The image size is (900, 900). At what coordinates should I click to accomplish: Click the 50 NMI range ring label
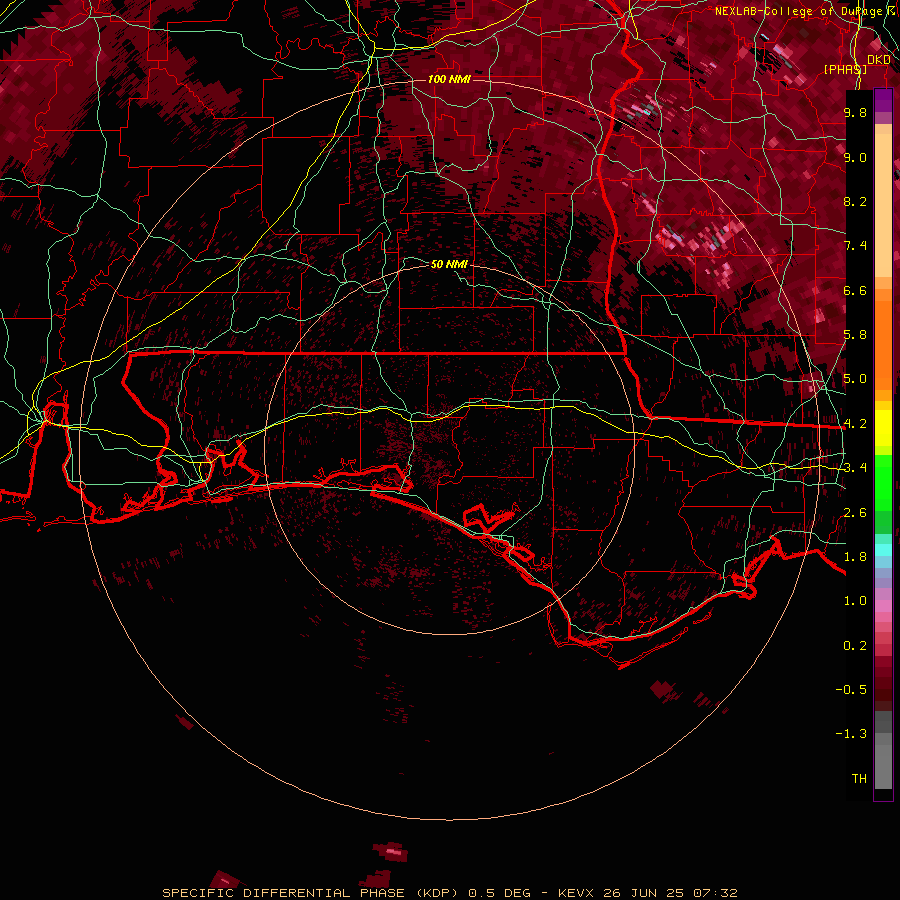coord(449,264)
